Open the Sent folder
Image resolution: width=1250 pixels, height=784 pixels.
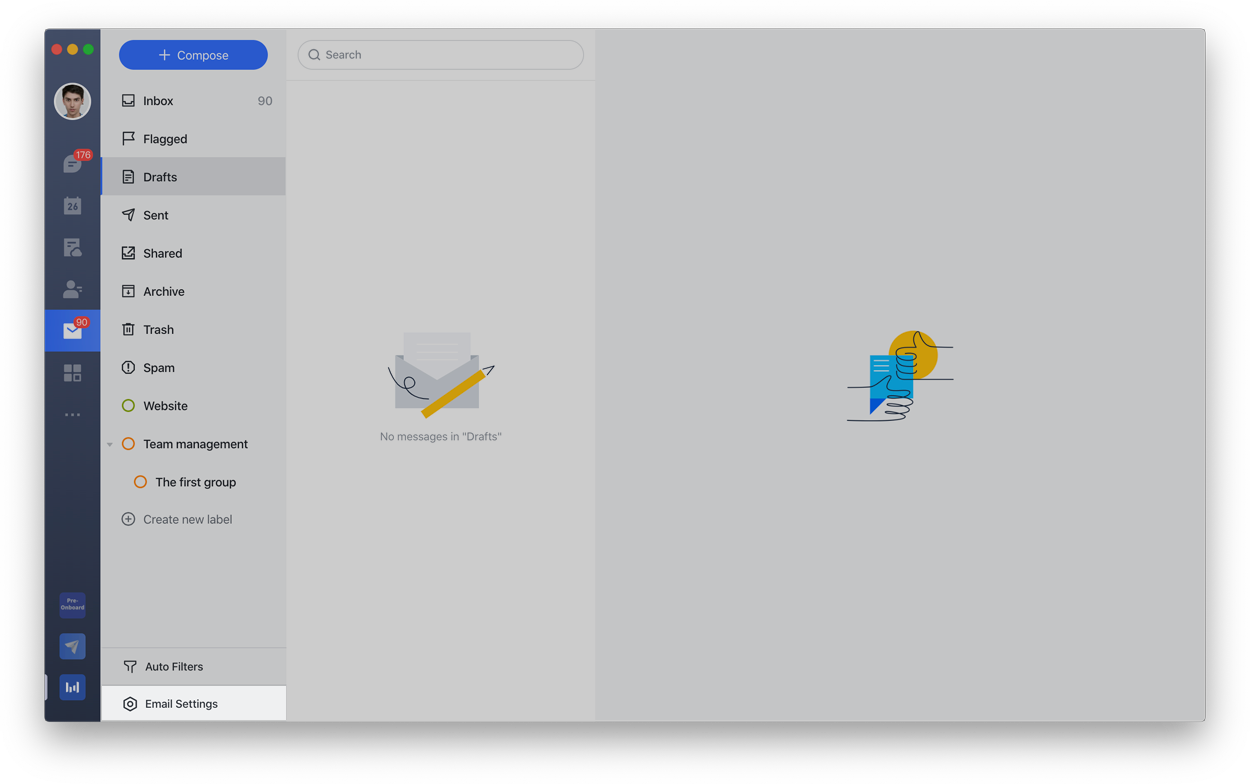click(193, 215)
